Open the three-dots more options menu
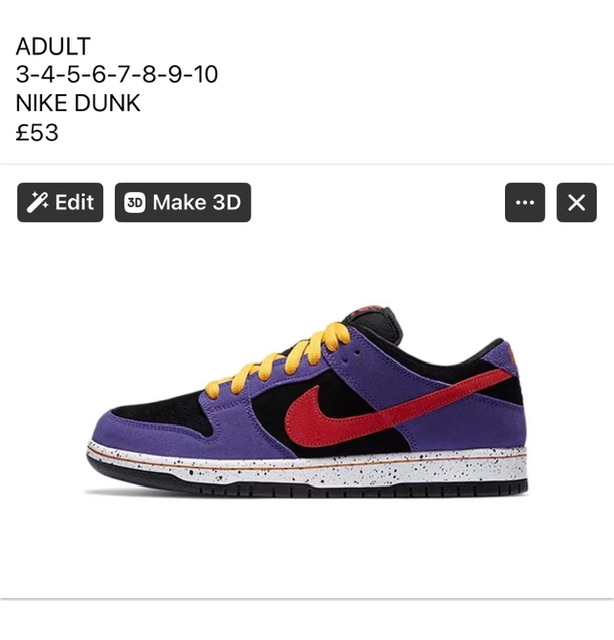614x640 pixels. [525, 202]
